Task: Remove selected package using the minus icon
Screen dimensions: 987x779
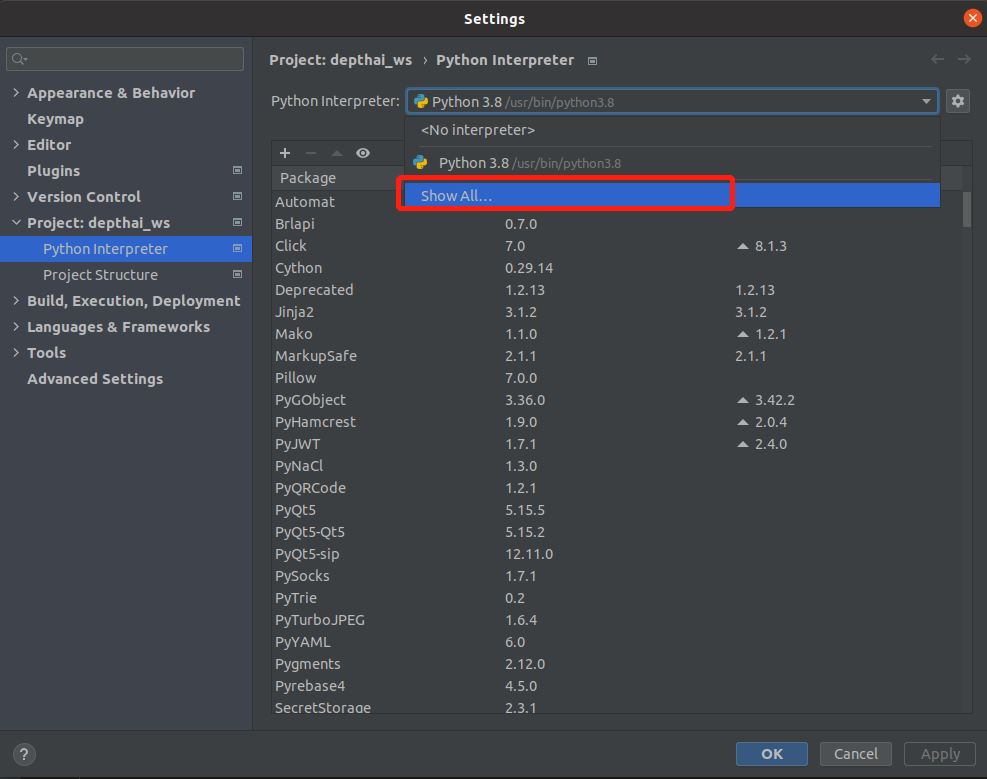Action: click(310, 153)
